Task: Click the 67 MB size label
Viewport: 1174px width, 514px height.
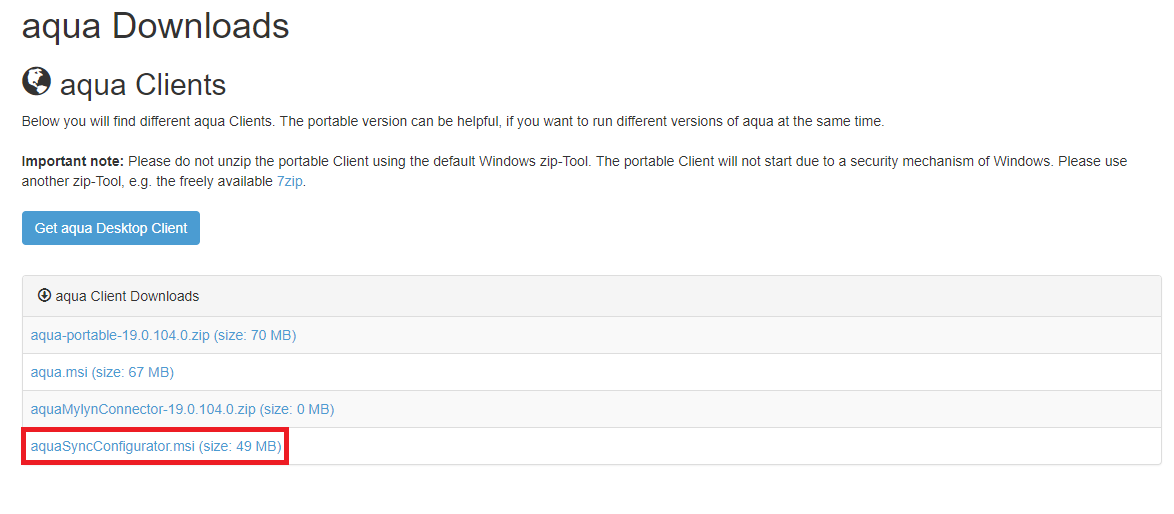Action: tap(133, 373)
